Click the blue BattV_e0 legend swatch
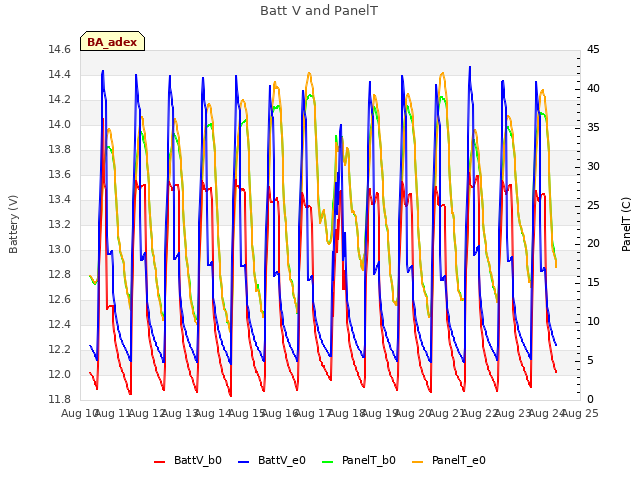The height and width of the screenshot is (480, 640). click(x=243, y=462)
